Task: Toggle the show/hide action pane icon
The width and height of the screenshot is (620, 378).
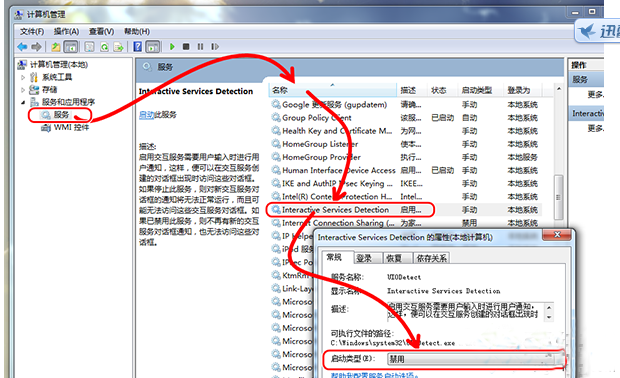Action: pos(153,47)
